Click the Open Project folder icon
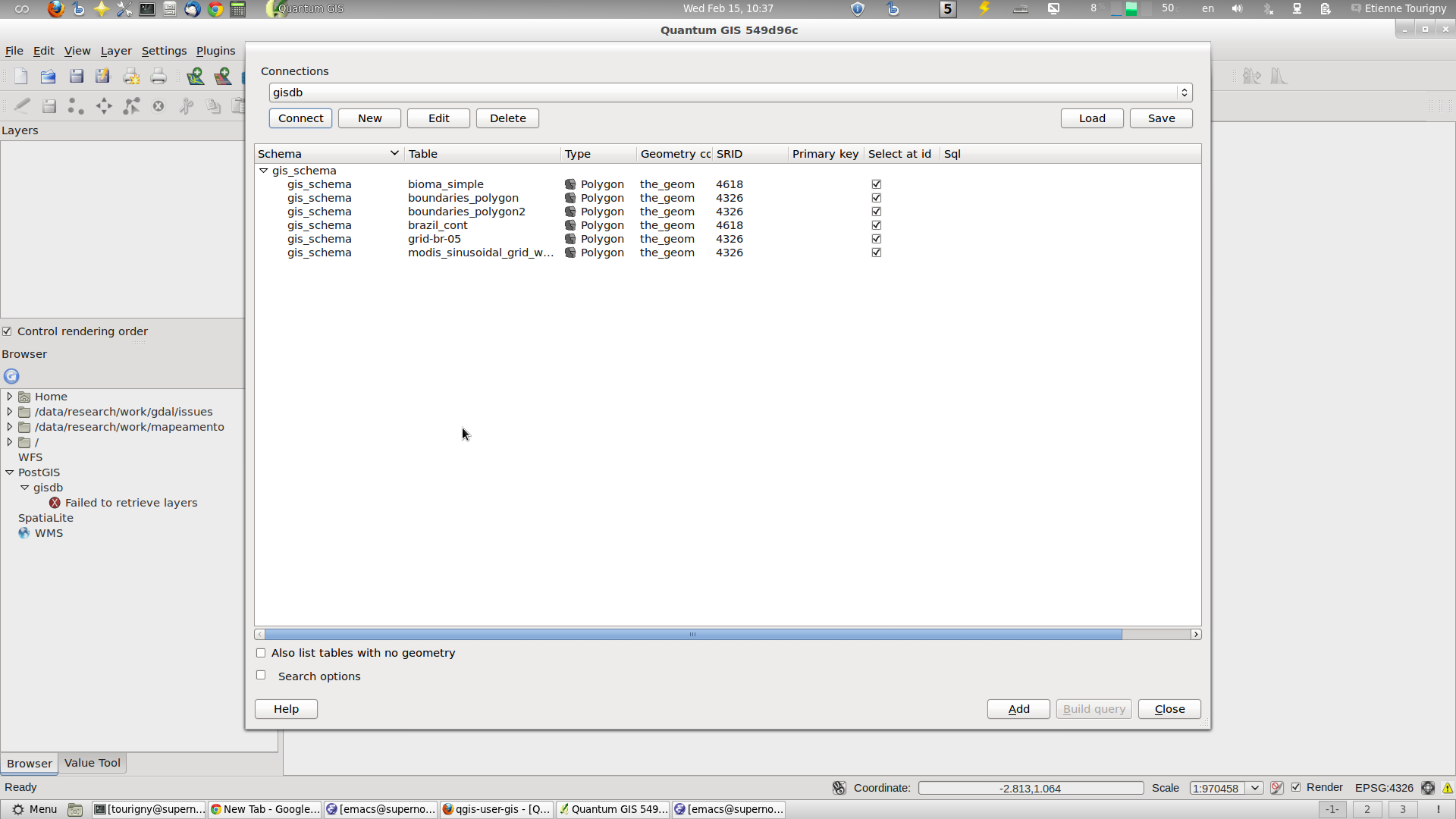1456x819 pixels. 48,76
